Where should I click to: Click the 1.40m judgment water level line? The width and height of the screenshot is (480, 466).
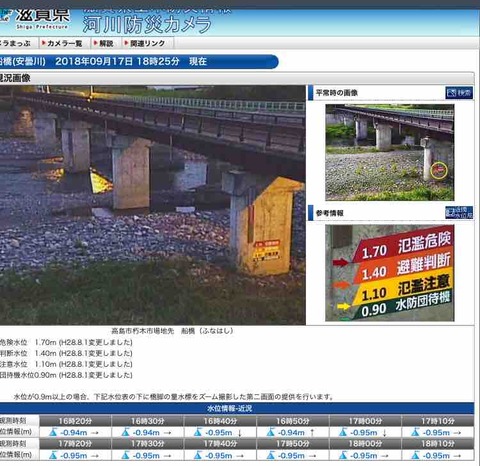pos(66,353)
